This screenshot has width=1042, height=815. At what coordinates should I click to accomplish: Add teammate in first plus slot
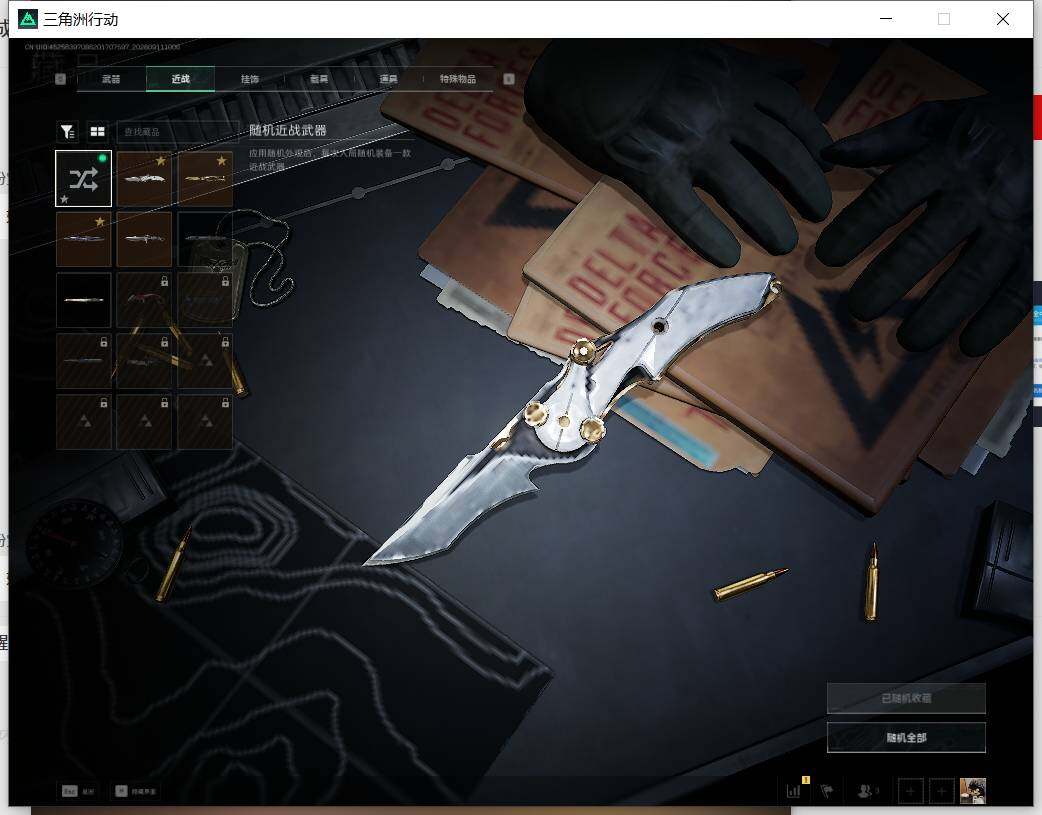tap(910, 791)
